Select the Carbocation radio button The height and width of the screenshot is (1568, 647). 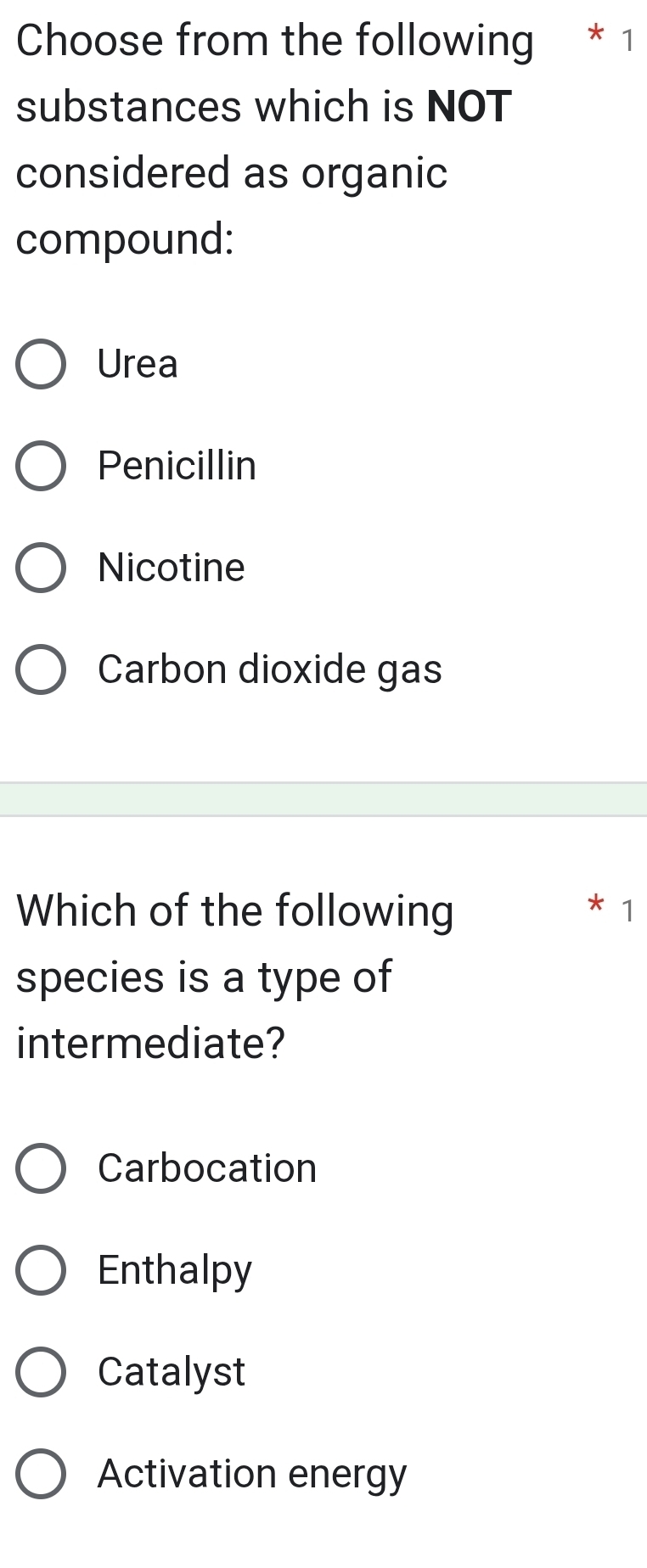(41, 1168)
